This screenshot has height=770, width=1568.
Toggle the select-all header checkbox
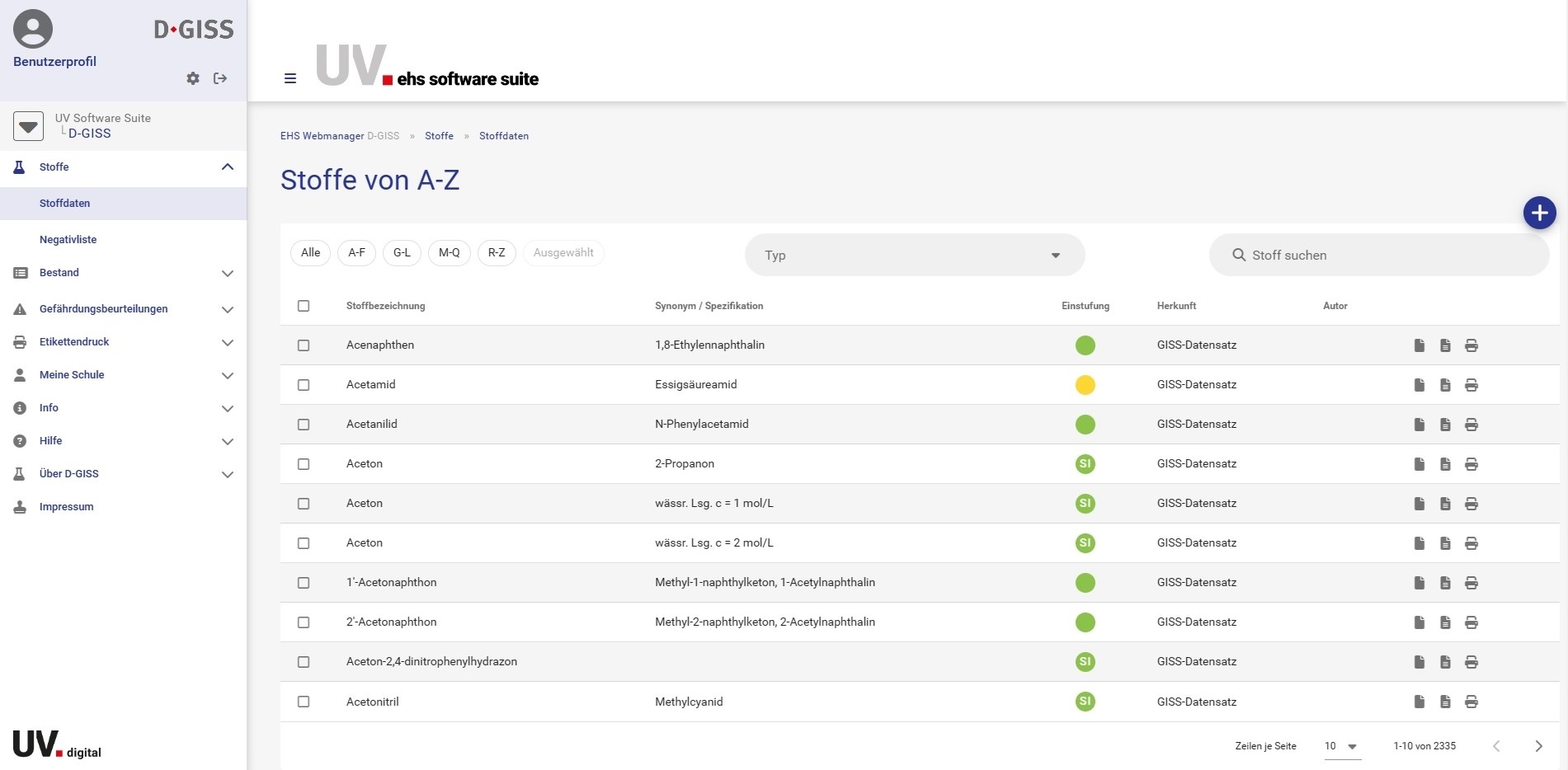pos(304,306)
